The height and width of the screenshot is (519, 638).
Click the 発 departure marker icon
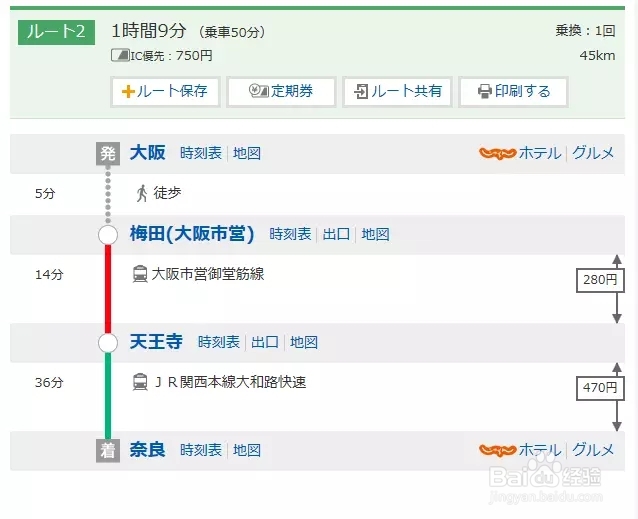pos(108,153)
